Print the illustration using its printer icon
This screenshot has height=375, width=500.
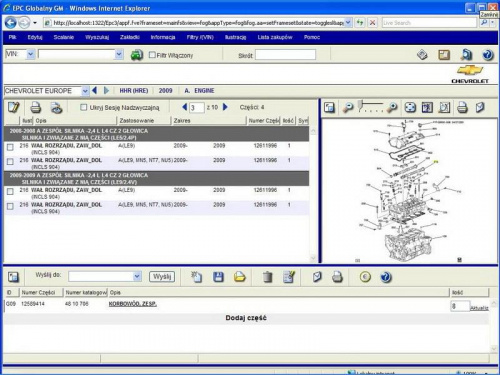click(x=462, y=107)
